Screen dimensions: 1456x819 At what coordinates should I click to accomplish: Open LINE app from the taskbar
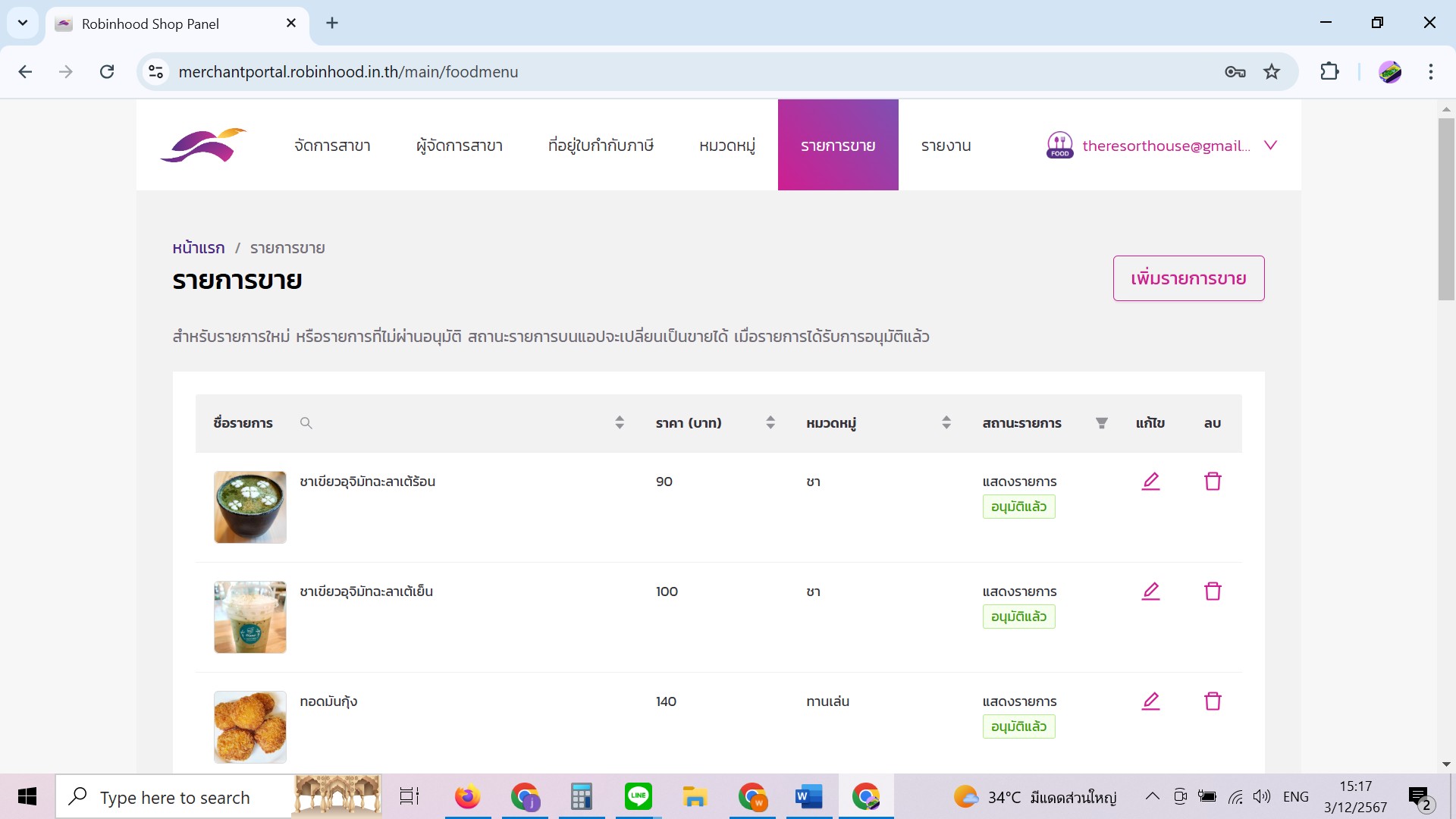click(x=638, y=796)
